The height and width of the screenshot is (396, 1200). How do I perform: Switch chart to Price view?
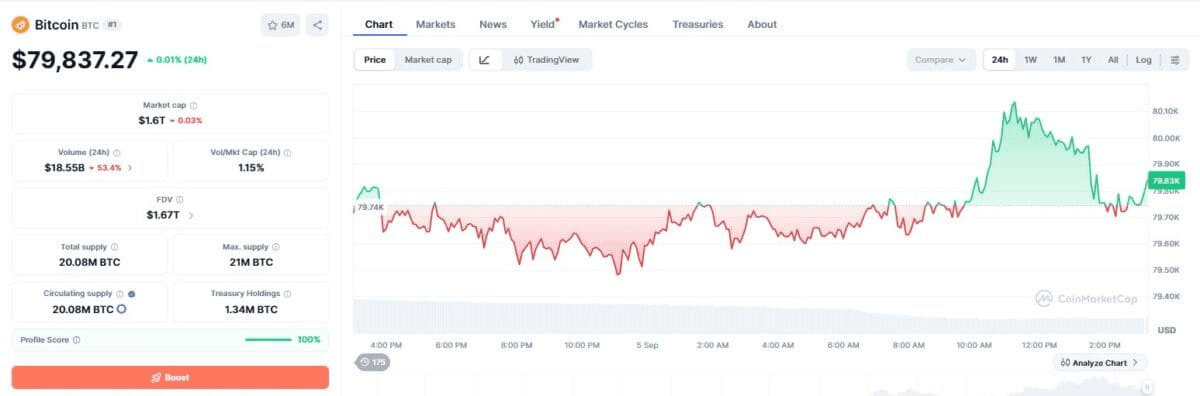tap(375, 60)
